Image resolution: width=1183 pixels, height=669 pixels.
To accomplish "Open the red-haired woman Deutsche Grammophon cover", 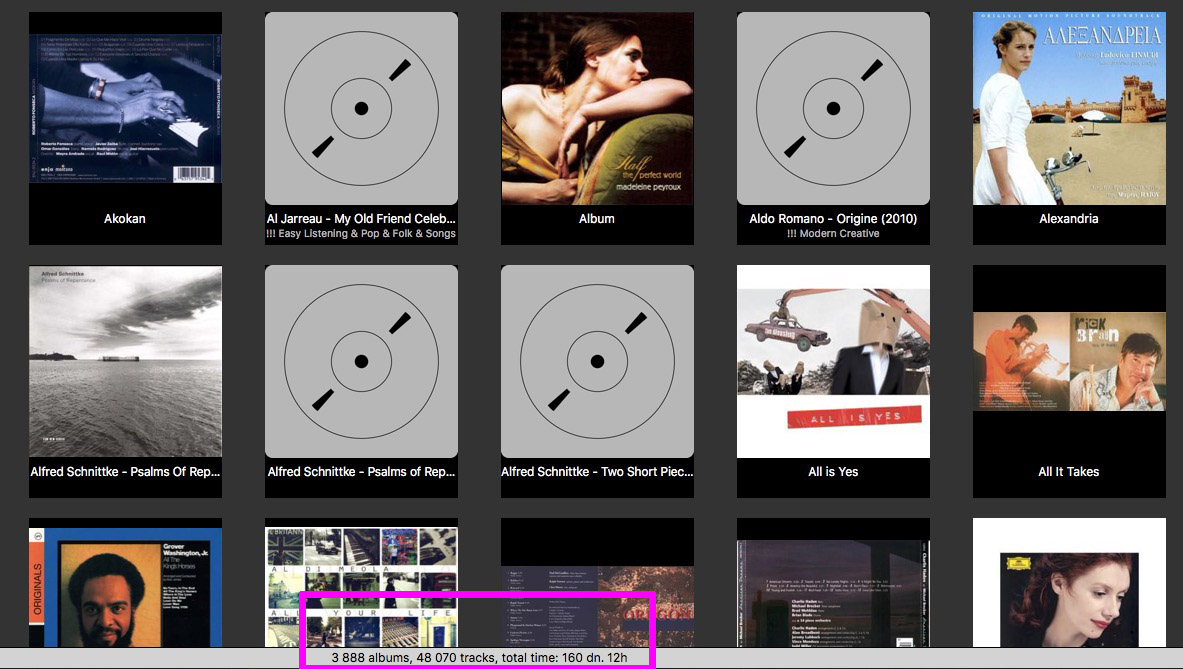I will (1069, 582).
